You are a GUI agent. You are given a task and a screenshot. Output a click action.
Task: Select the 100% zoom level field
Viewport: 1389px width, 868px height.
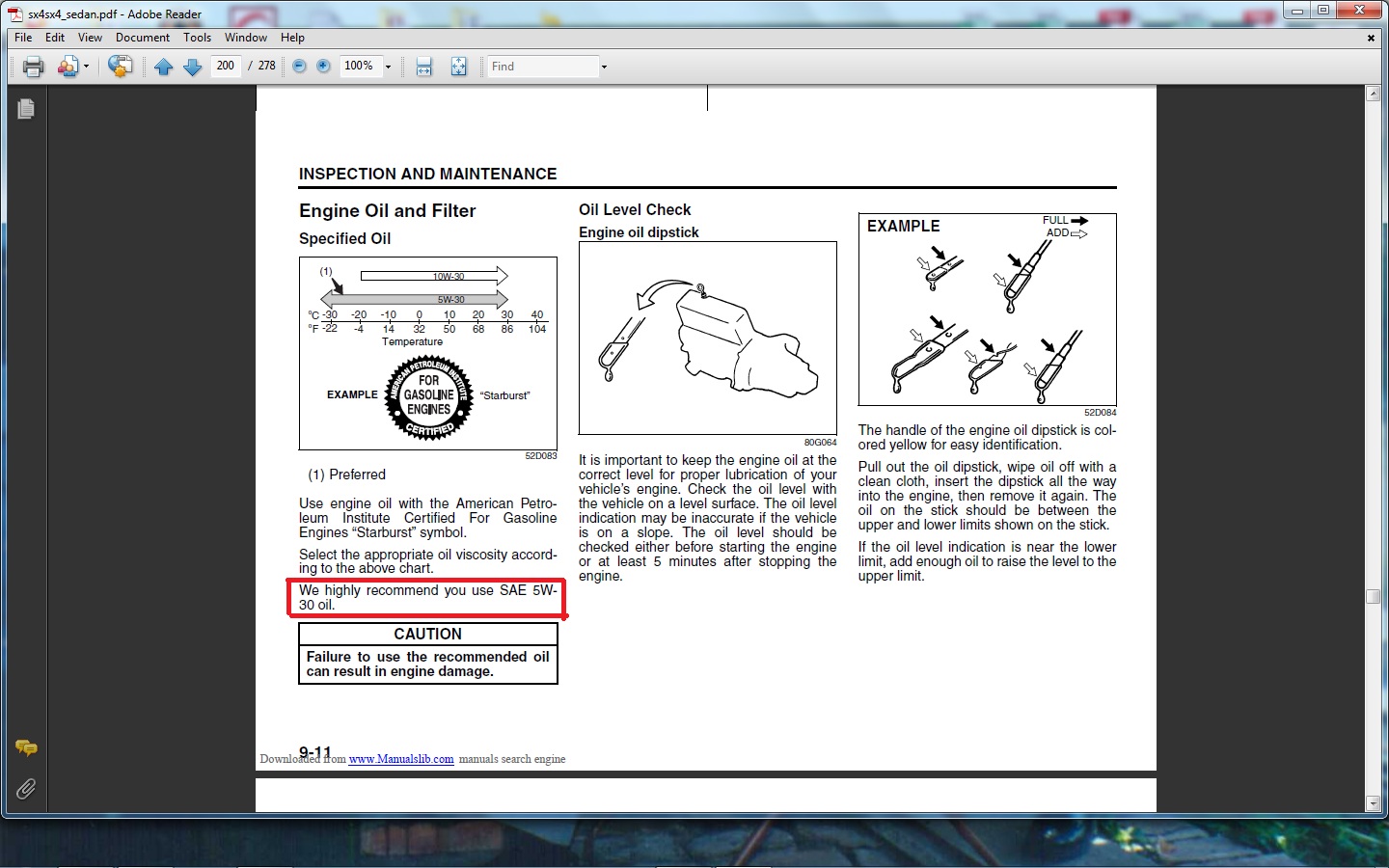(x=361, y=66)
